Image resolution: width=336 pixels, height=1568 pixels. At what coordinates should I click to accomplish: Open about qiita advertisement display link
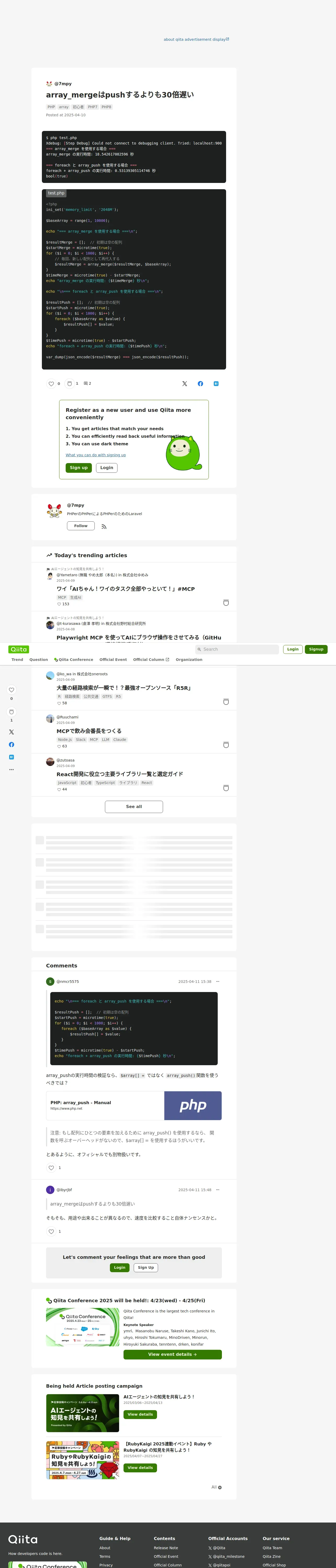pyautogui.click(x=196, y=39)
